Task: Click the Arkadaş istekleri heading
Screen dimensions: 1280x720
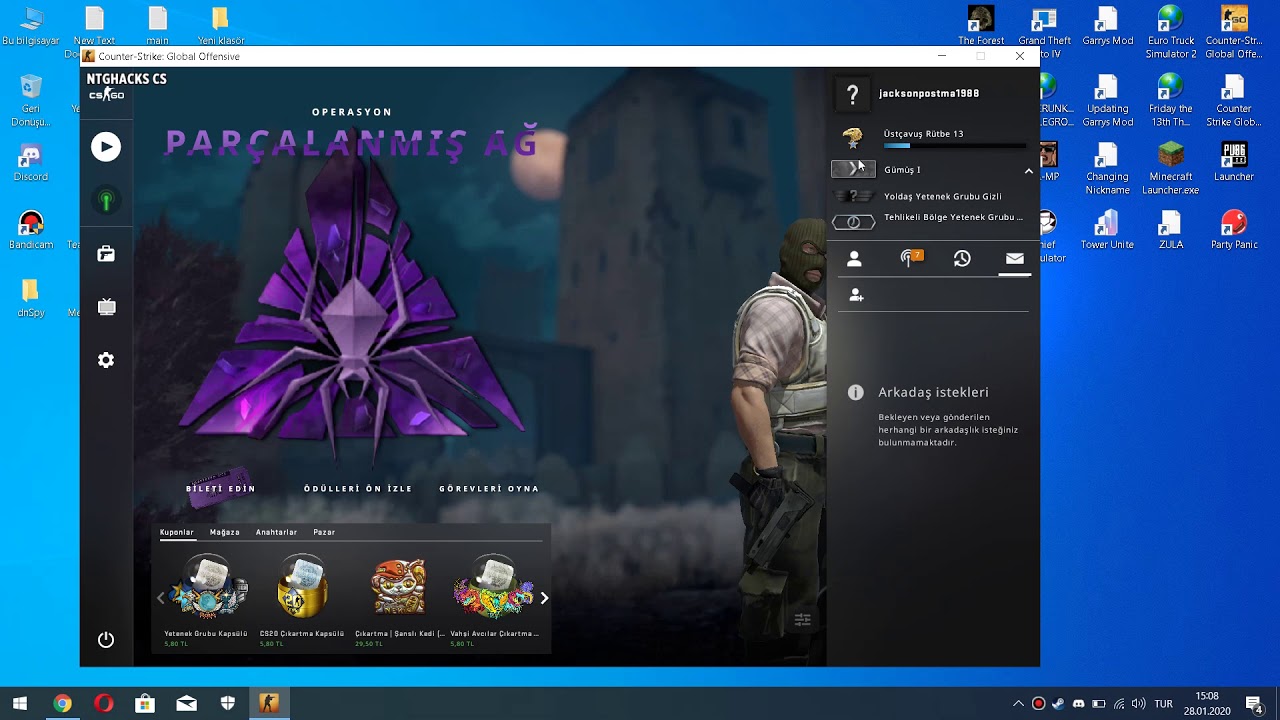Action: click(x=933, y=392)
